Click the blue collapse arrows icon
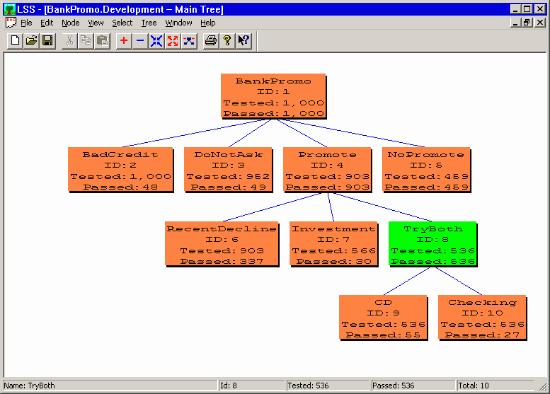 click(x=156, y=41)
